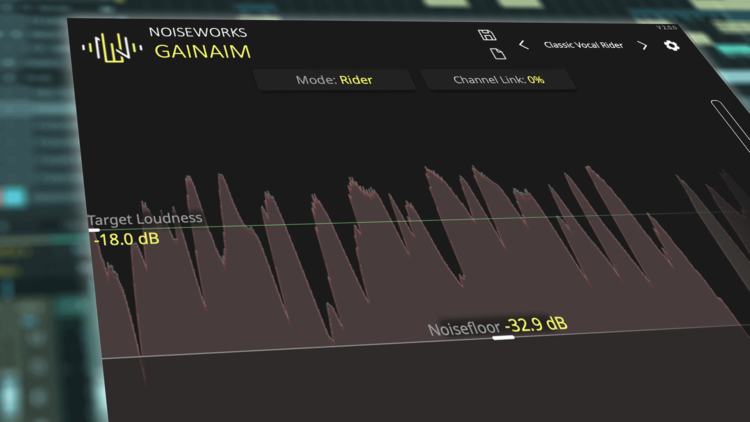Go to the previous preset arrow

point(524,45)
